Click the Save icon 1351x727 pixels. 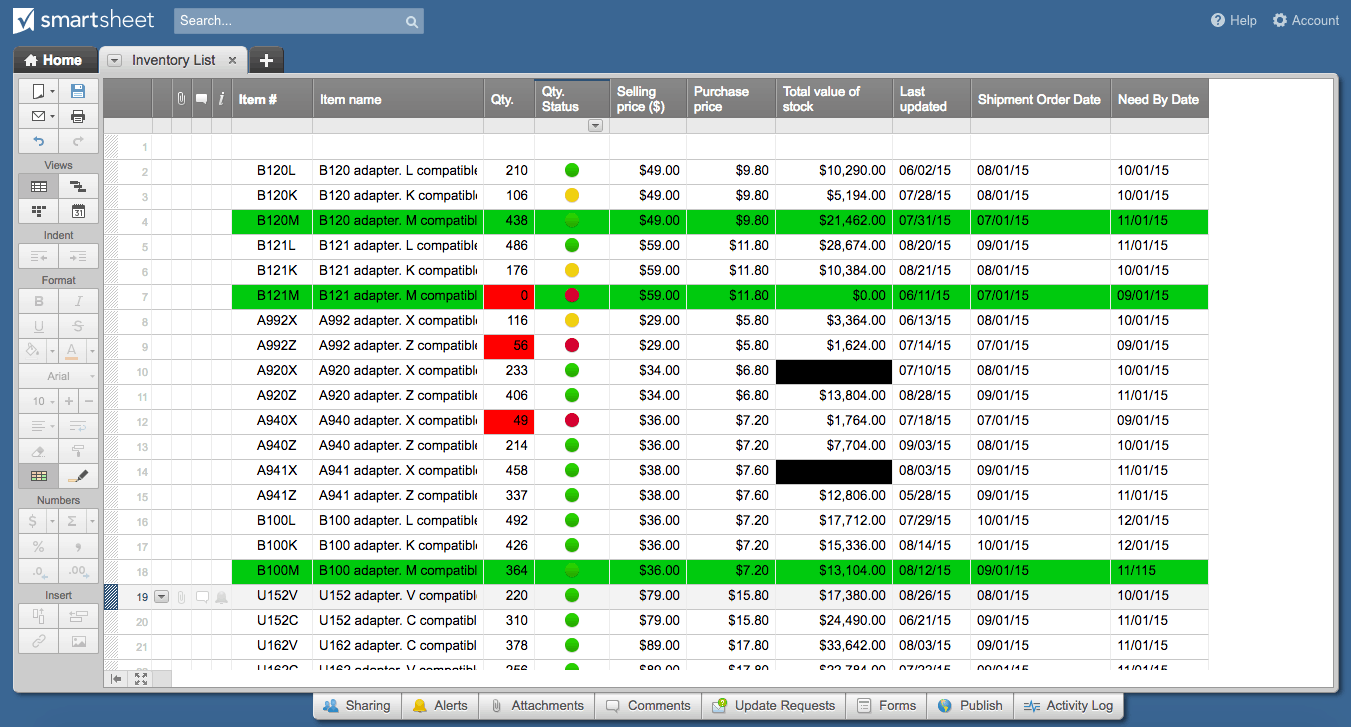(x=78, y=90)
